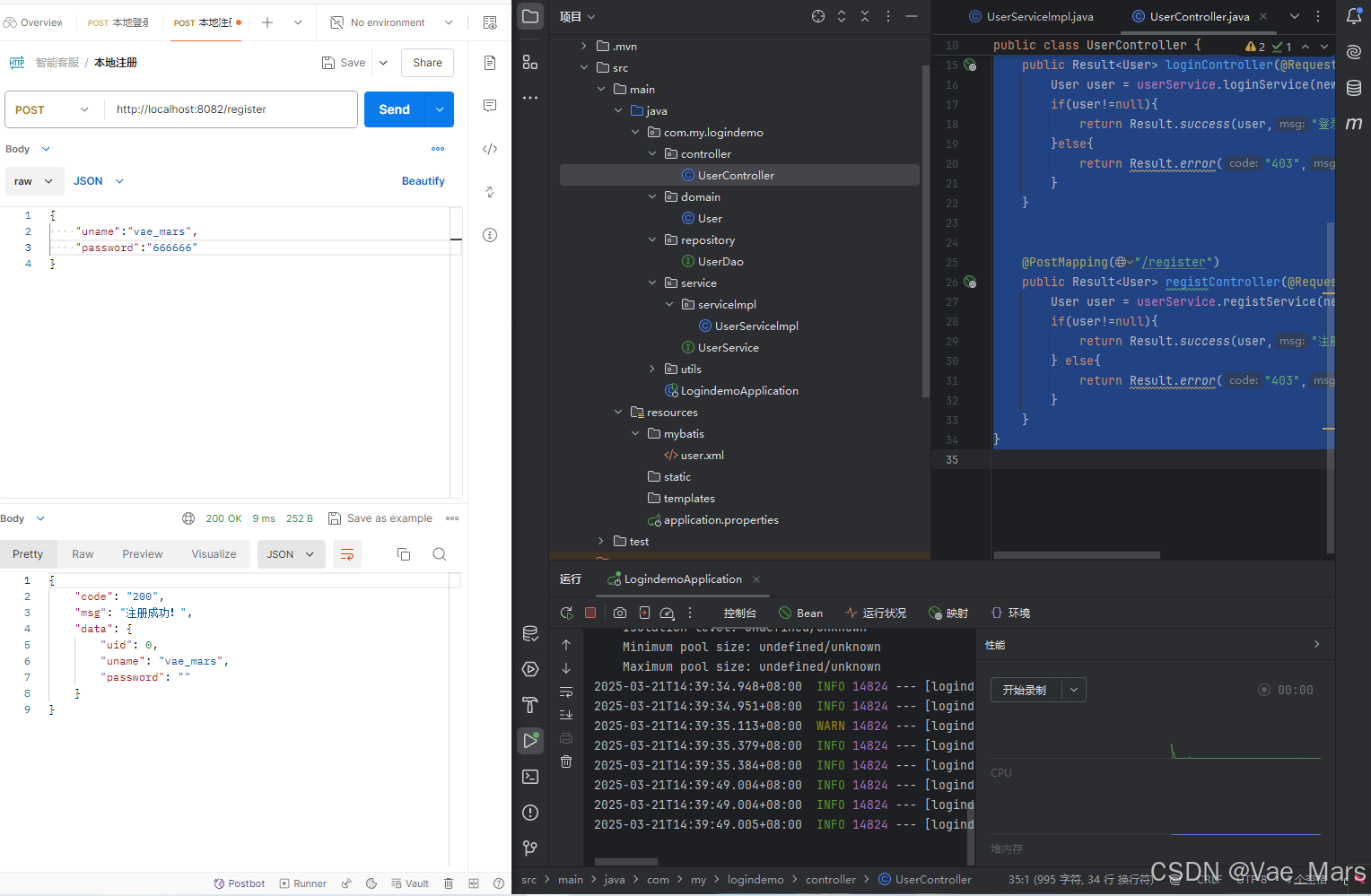Click the editor horizontal scrollbar
Image resolution: width=1371 pixels, height=896 pixels.
(x=1077, y=555)
